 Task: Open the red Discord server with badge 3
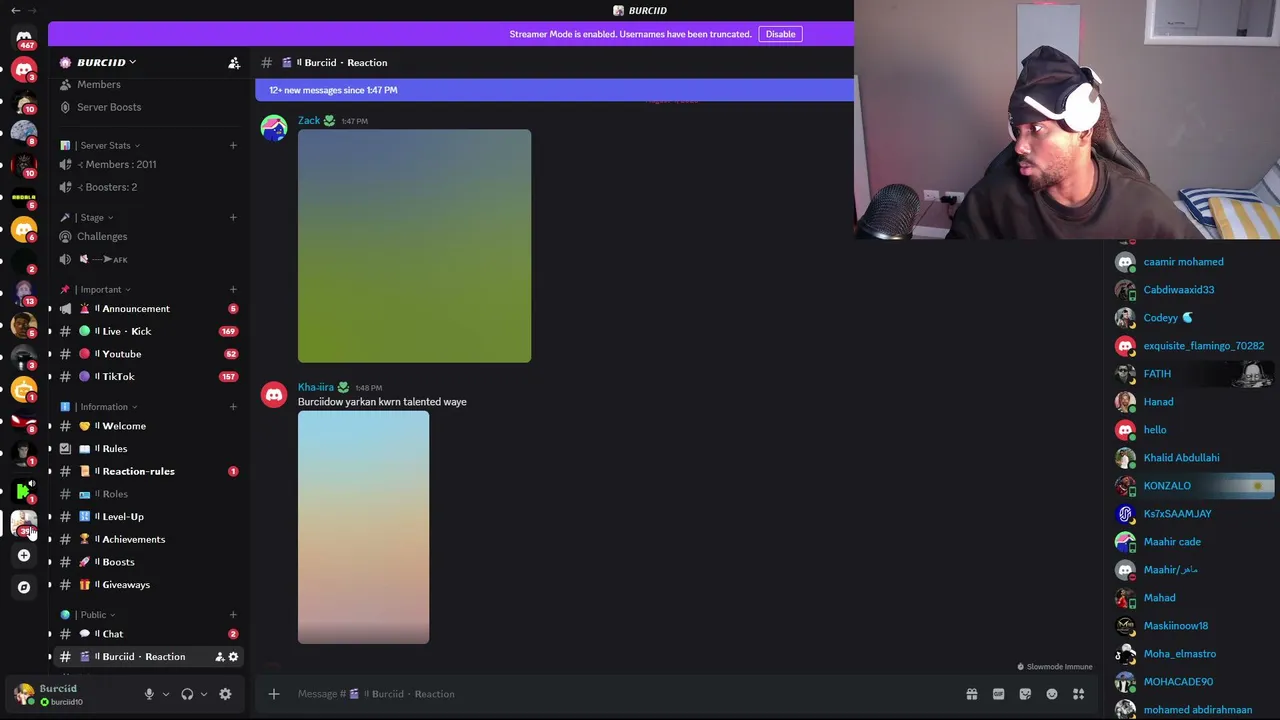(24, 70)
